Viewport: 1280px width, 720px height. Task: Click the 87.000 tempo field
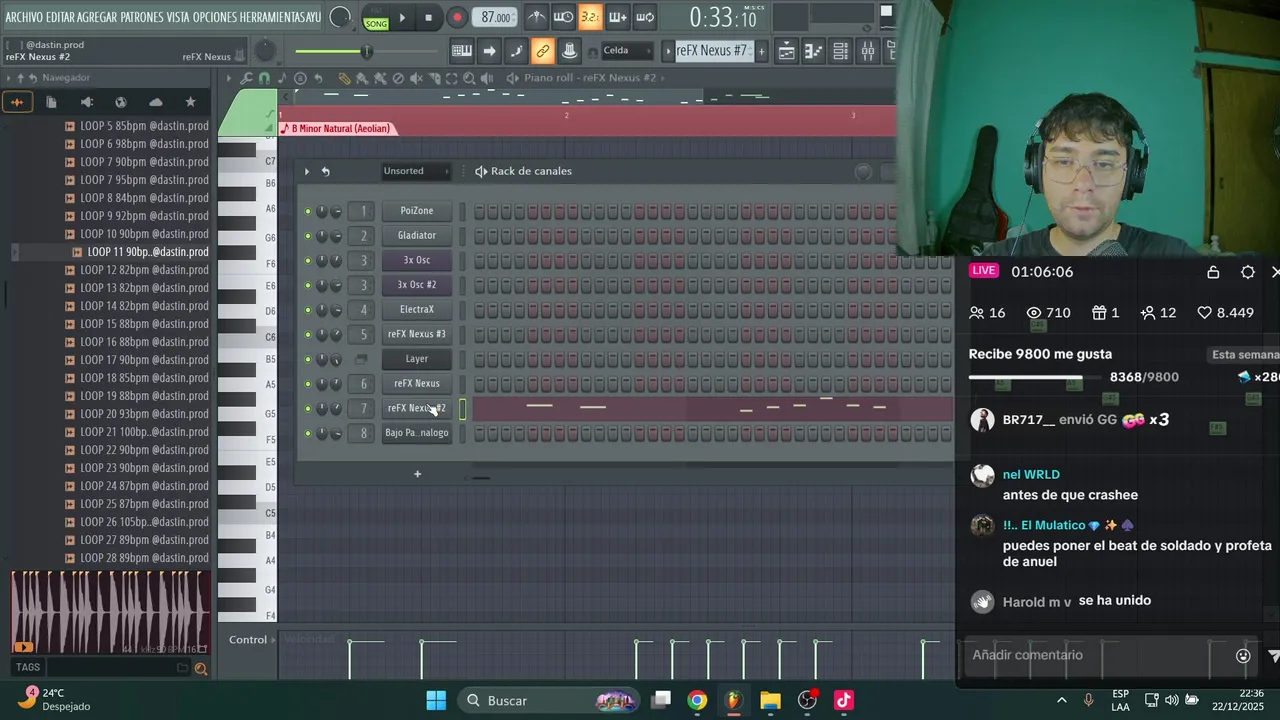(x=496, y=18)
